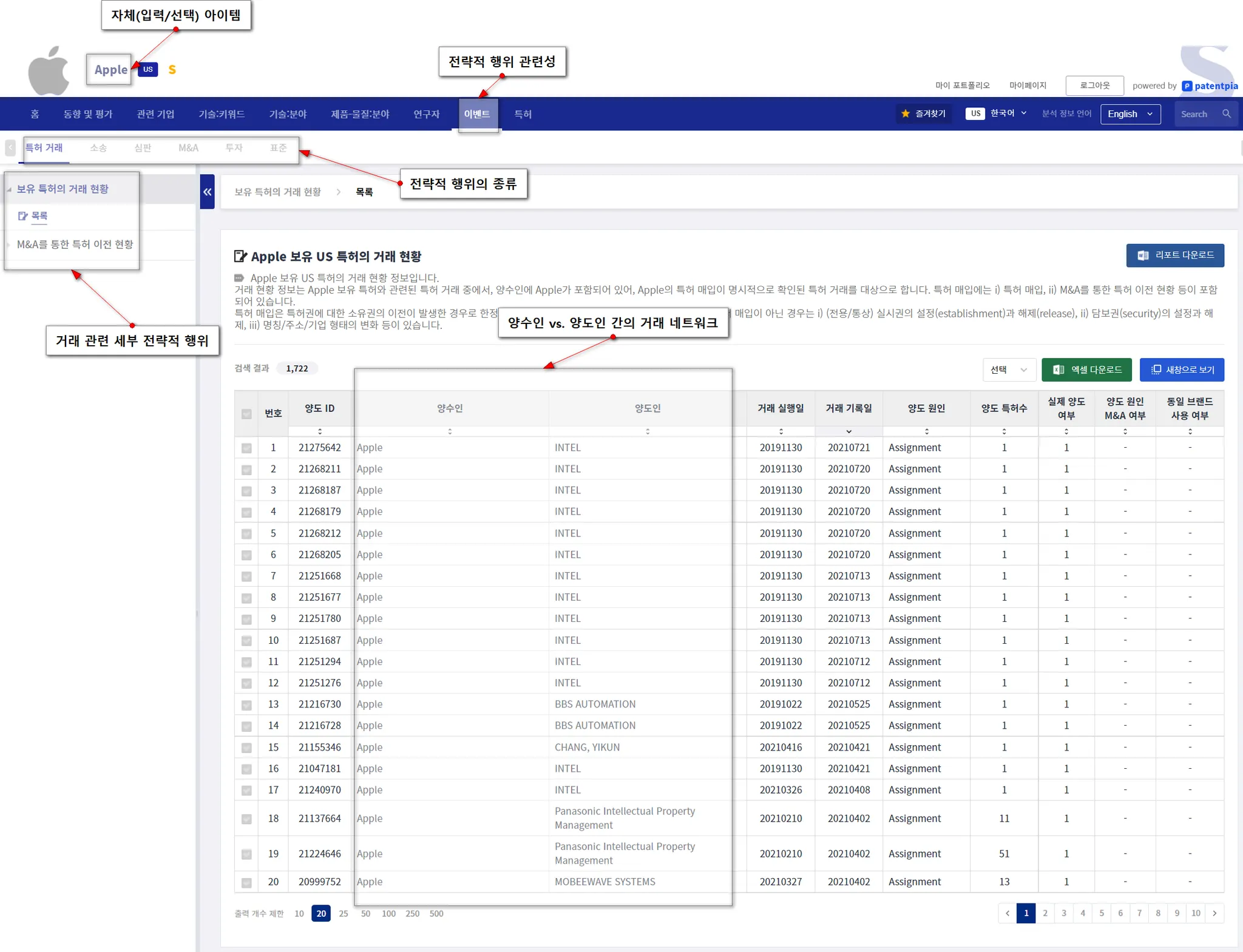Expand M&A를 통한 특허 이전 현황 tree item
Image resolution: width=1243 pixels, height=952 pixels.
(x=75, y=245)
